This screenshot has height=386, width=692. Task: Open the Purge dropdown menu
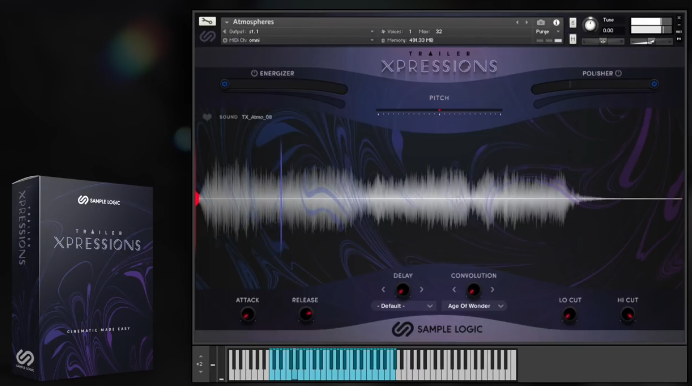[548, 31]
